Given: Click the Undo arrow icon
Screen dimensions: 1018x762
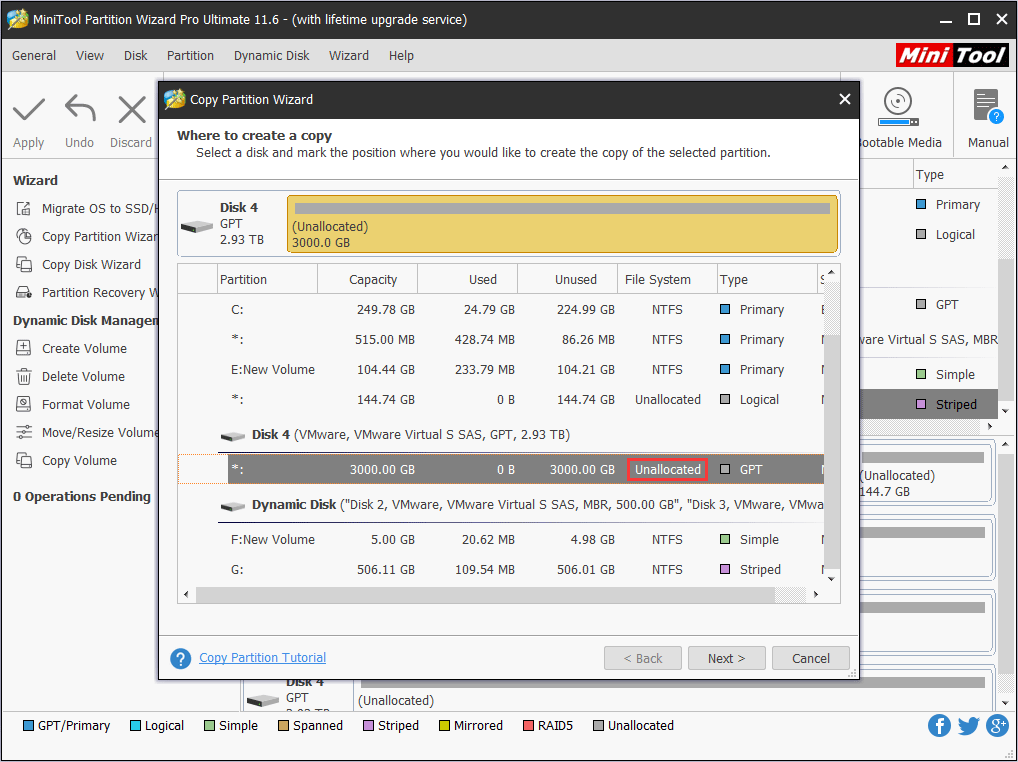Looking at the screenshot, I should (x=80, y=109).
